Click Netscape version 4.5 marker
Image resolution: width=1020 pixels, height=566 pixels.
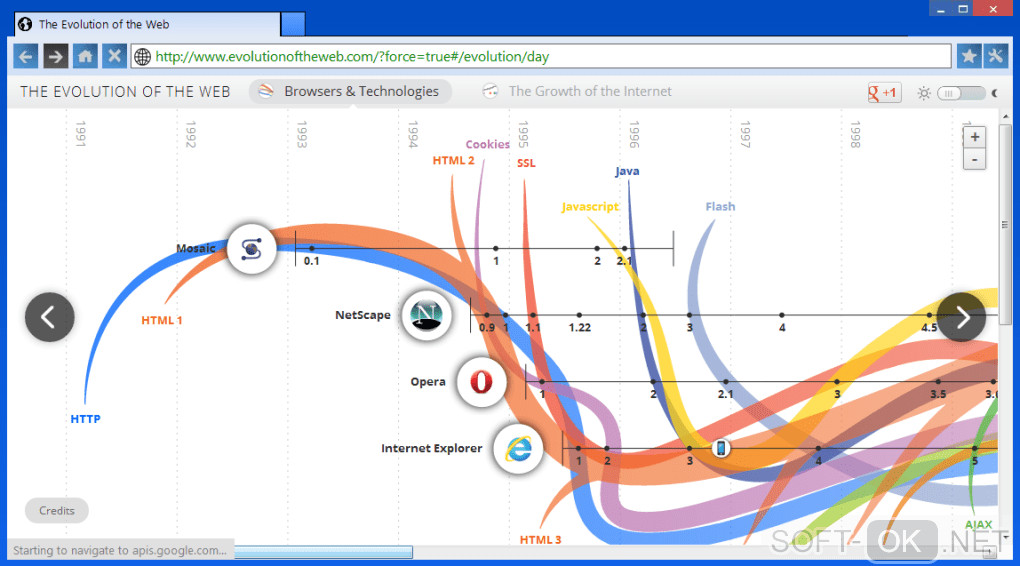coord(929,316)
